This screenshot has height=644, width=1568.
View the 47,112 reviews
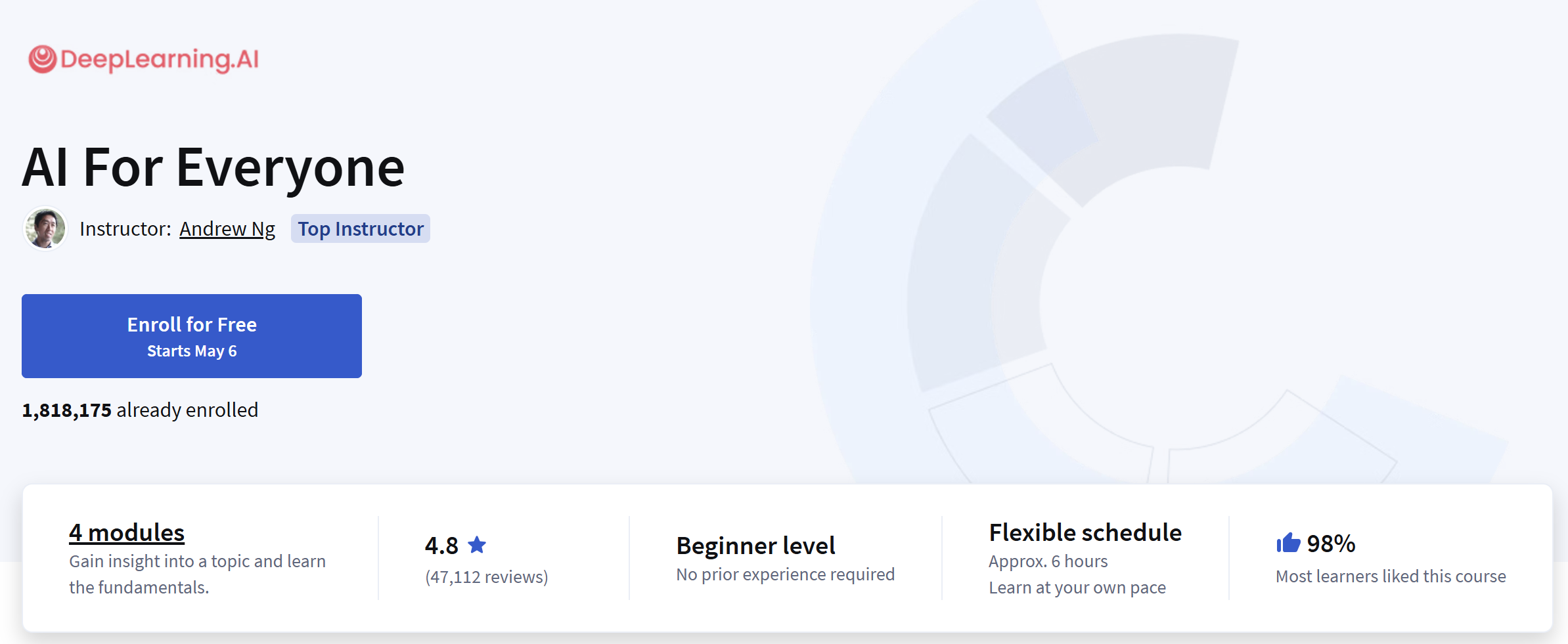tap(487, 576)
